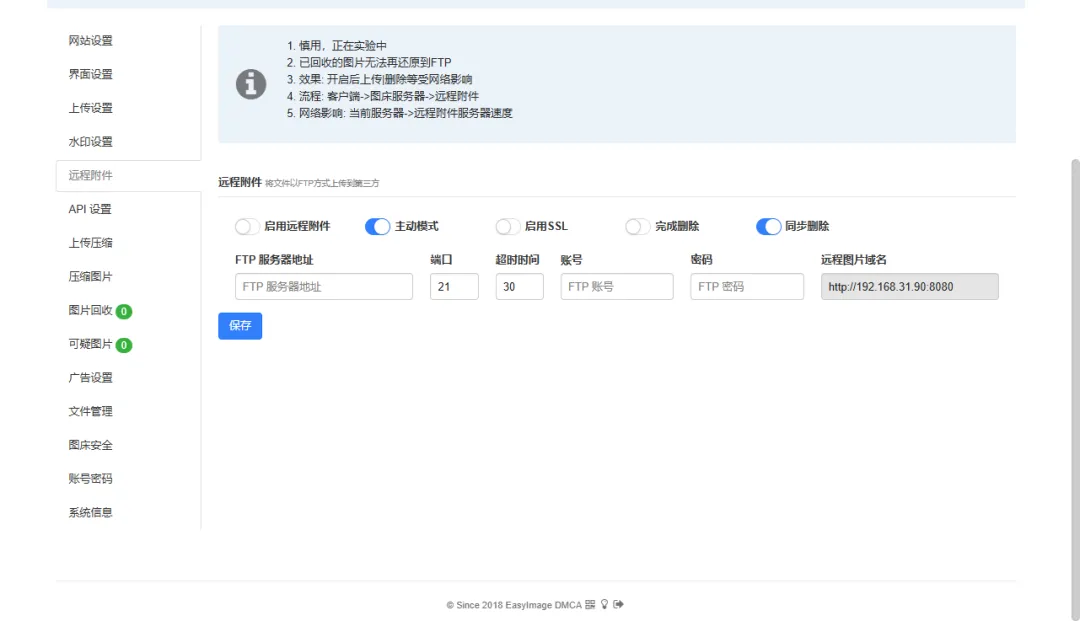Click the info circle icon in notice box

click(251, 85)
